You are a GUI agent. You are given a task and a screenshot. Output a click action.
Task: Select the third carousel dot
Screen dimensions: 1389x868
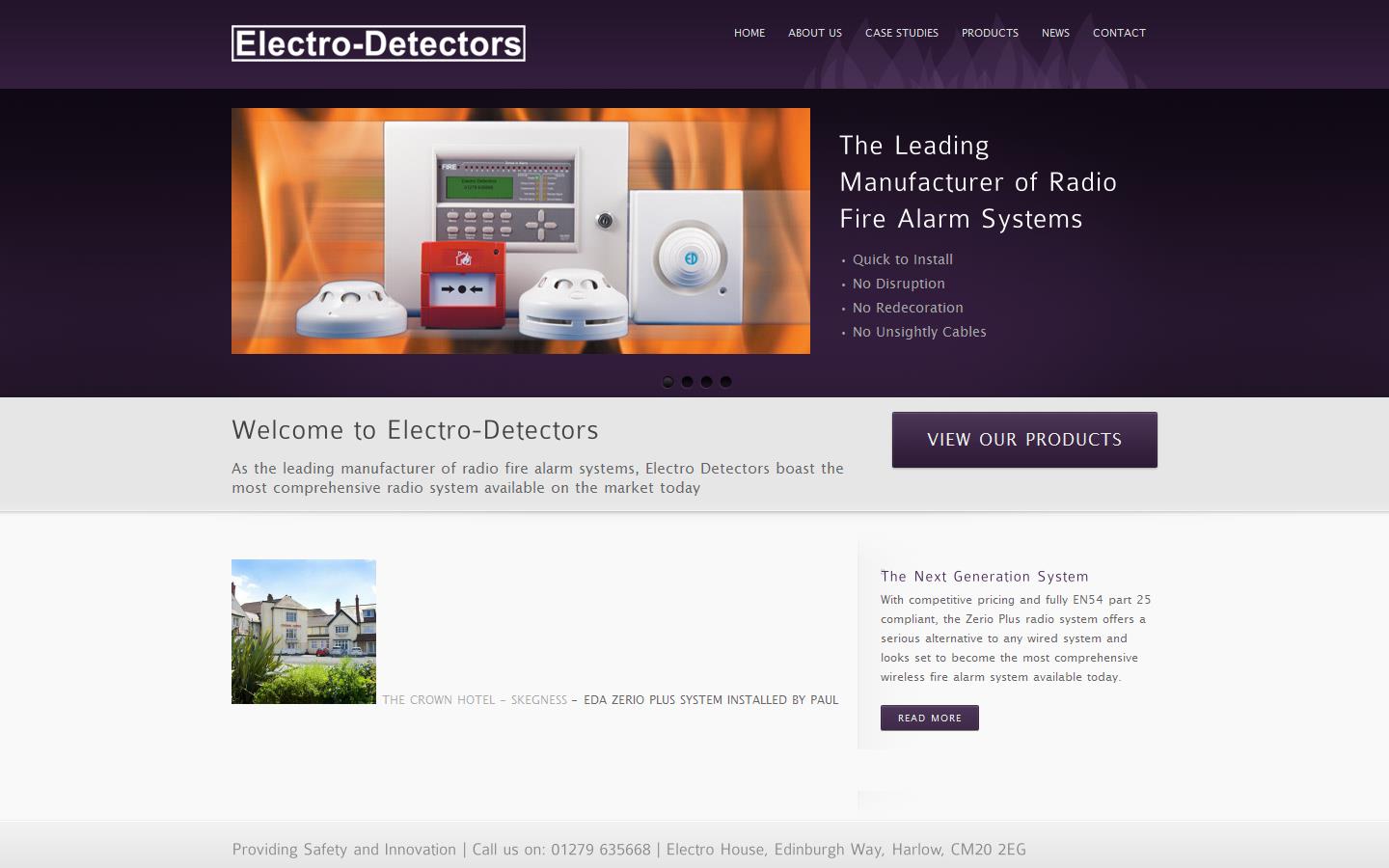(706, 382)
